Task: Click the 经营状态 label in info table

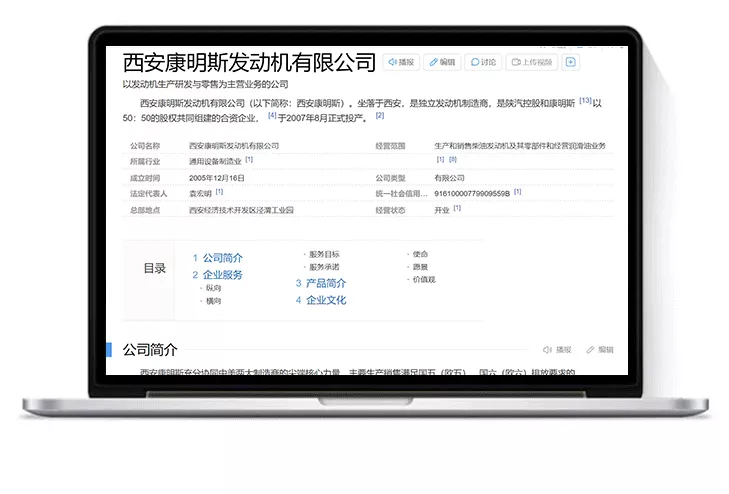Action: [391, 210]
